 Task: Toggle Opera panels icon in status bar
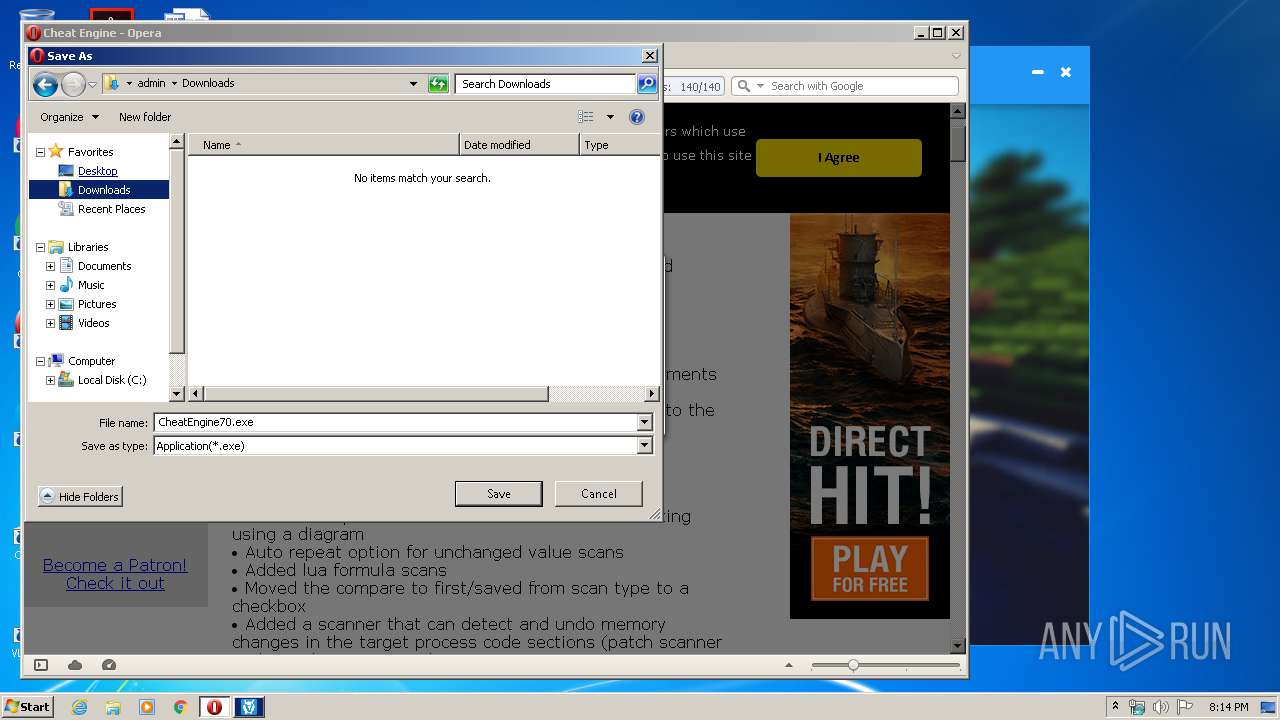point(41,665)
